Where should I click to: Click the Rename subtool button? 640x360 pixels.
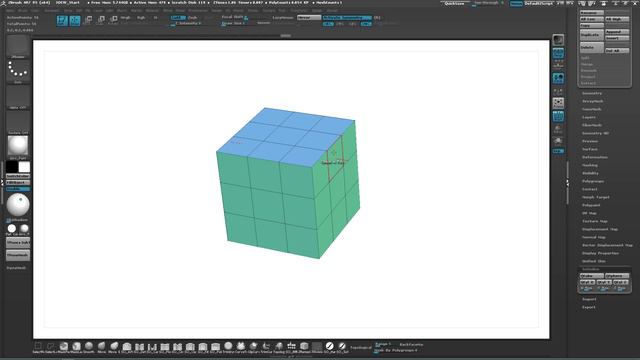[x=591, y=13]
